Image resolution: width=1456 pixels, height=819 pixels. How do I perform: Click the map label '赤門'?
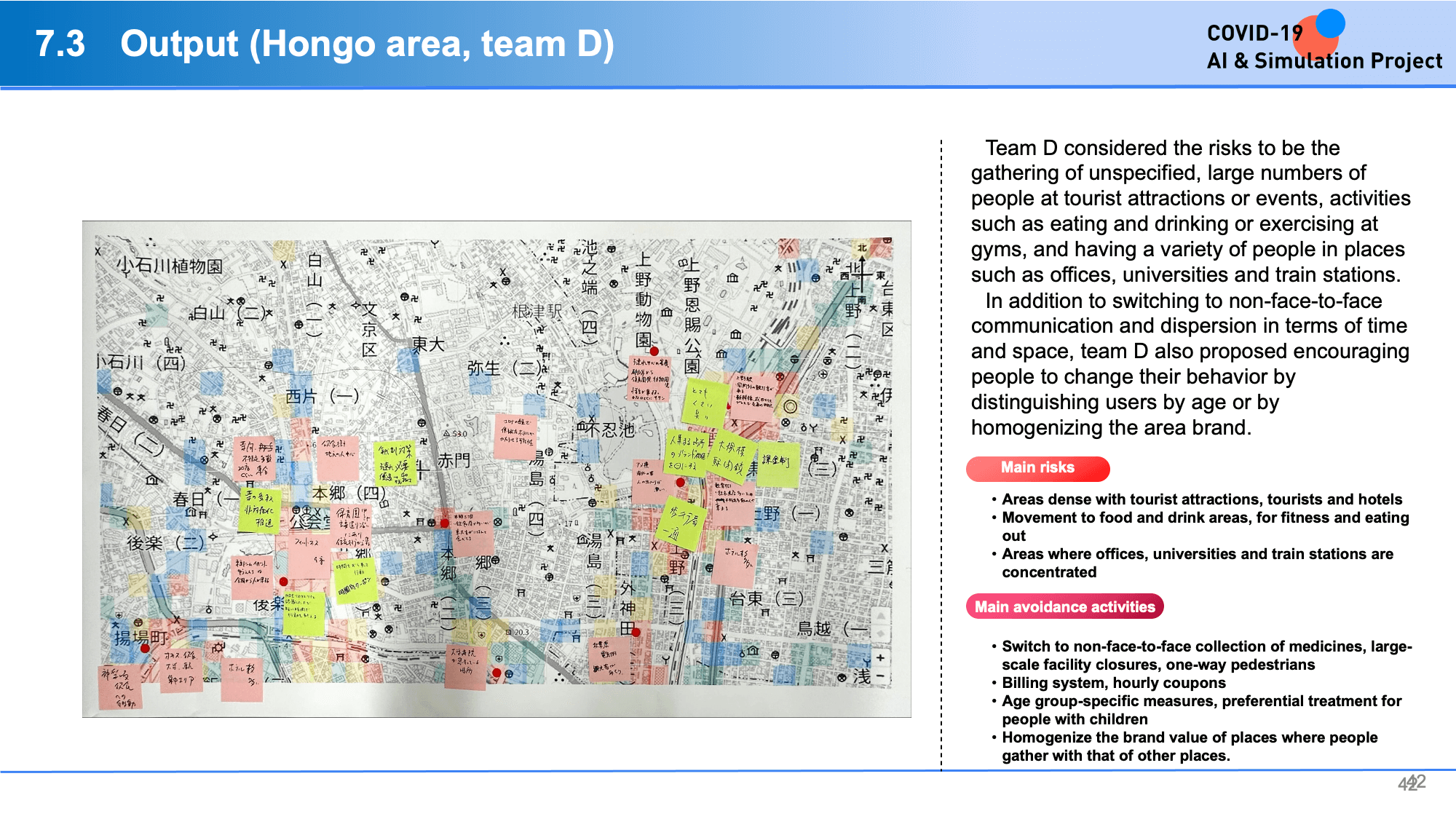(454, 461)
